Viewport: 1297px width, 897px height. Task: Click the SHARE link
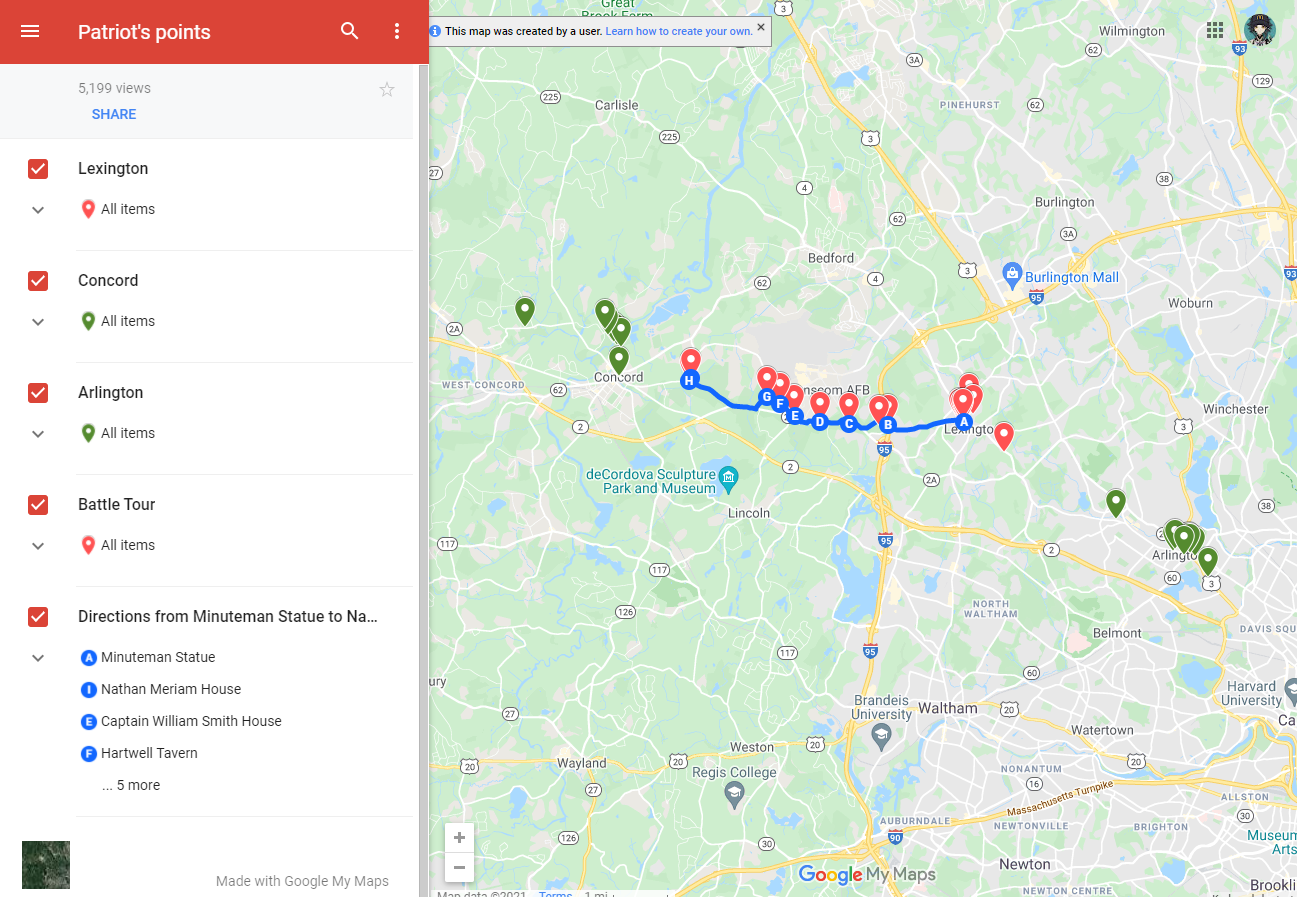(114, 114)
